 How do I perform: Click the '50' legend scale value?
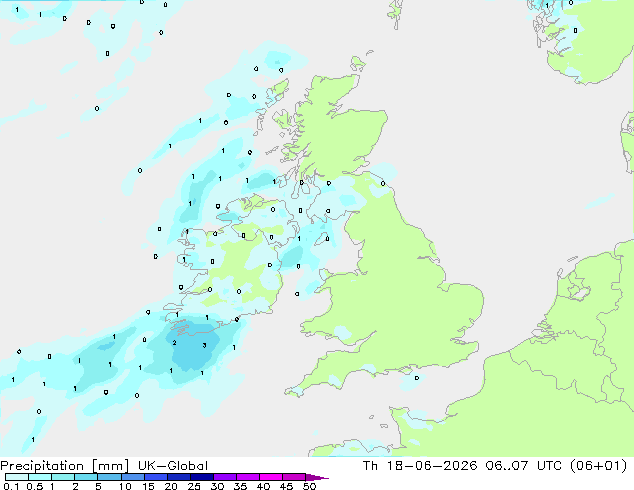point(309,486)
